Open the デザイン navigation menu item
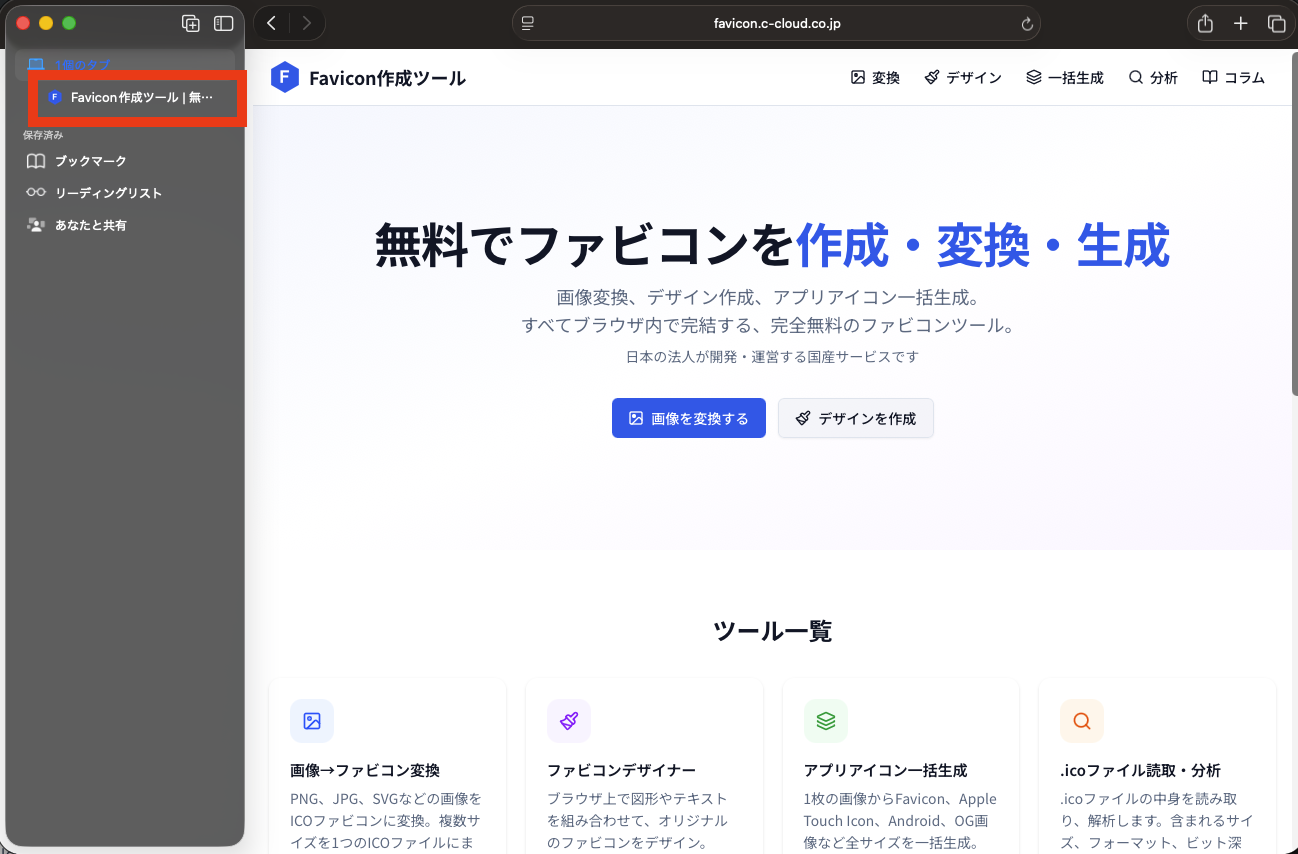The height and width of the screenshot is (854, 1298). click(x=963, y=78)
